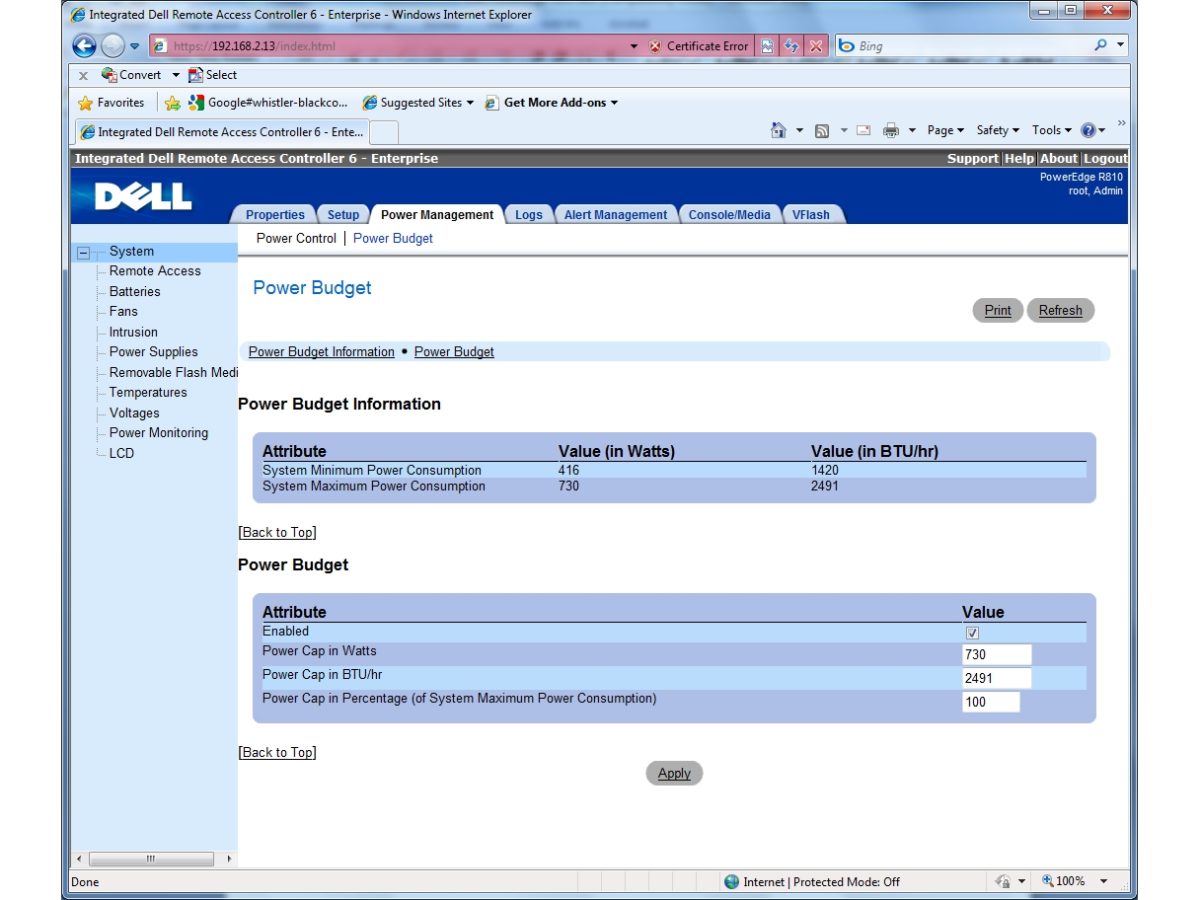Open the Setup tab
1200x900 pixels.
point(342,214)
